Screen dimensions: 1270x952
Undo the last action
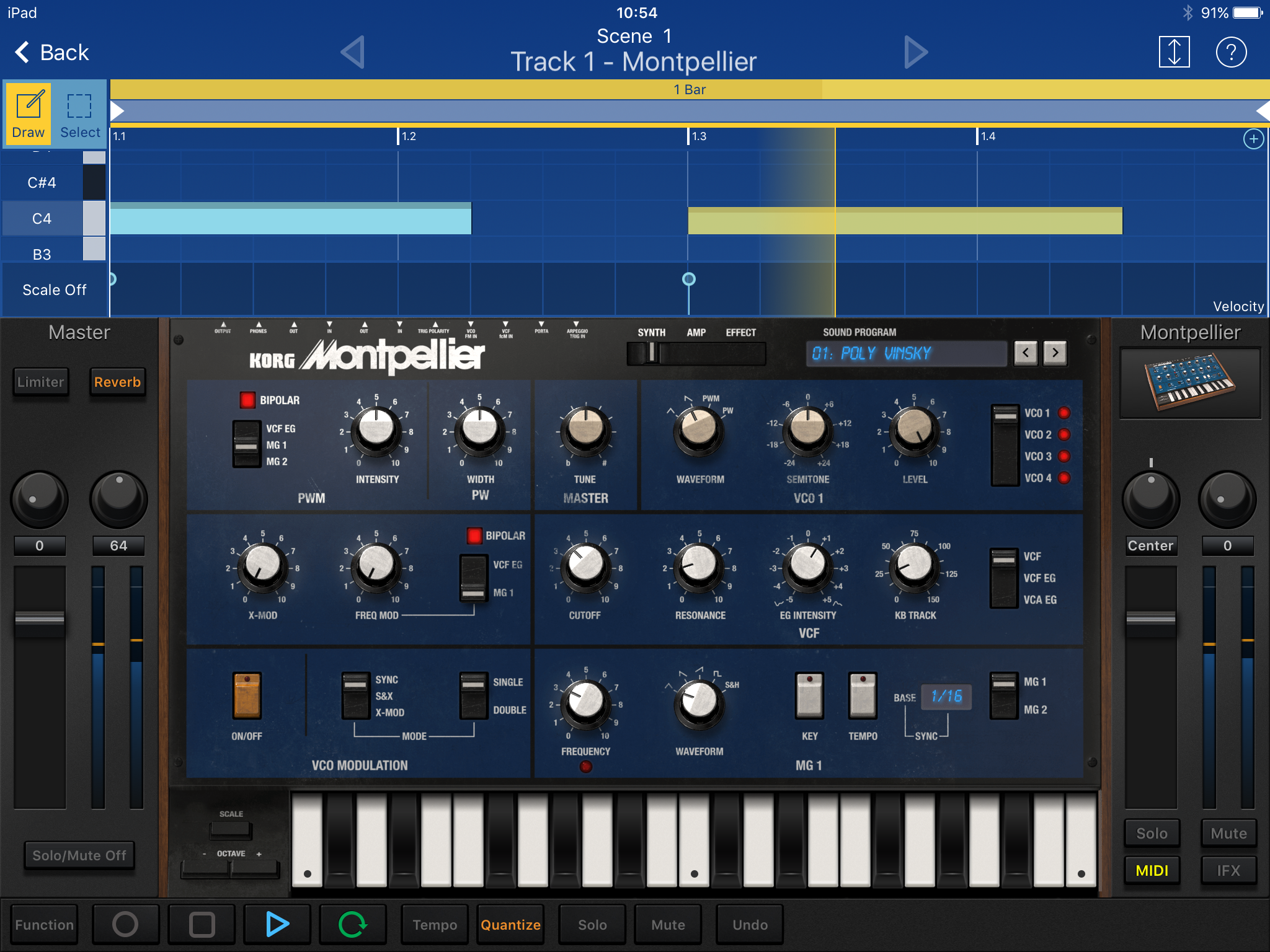click(x=750, y=924)
